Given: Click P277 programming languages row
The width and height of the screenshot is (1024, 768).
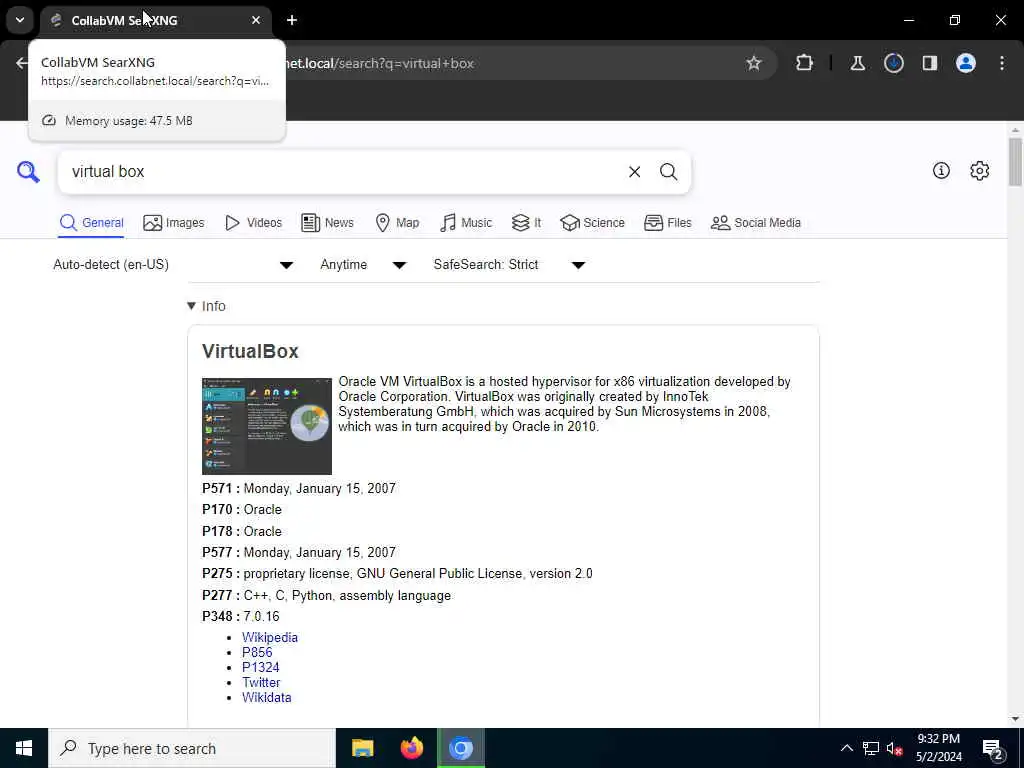Looking at the screenshot, I should point(327,596).
